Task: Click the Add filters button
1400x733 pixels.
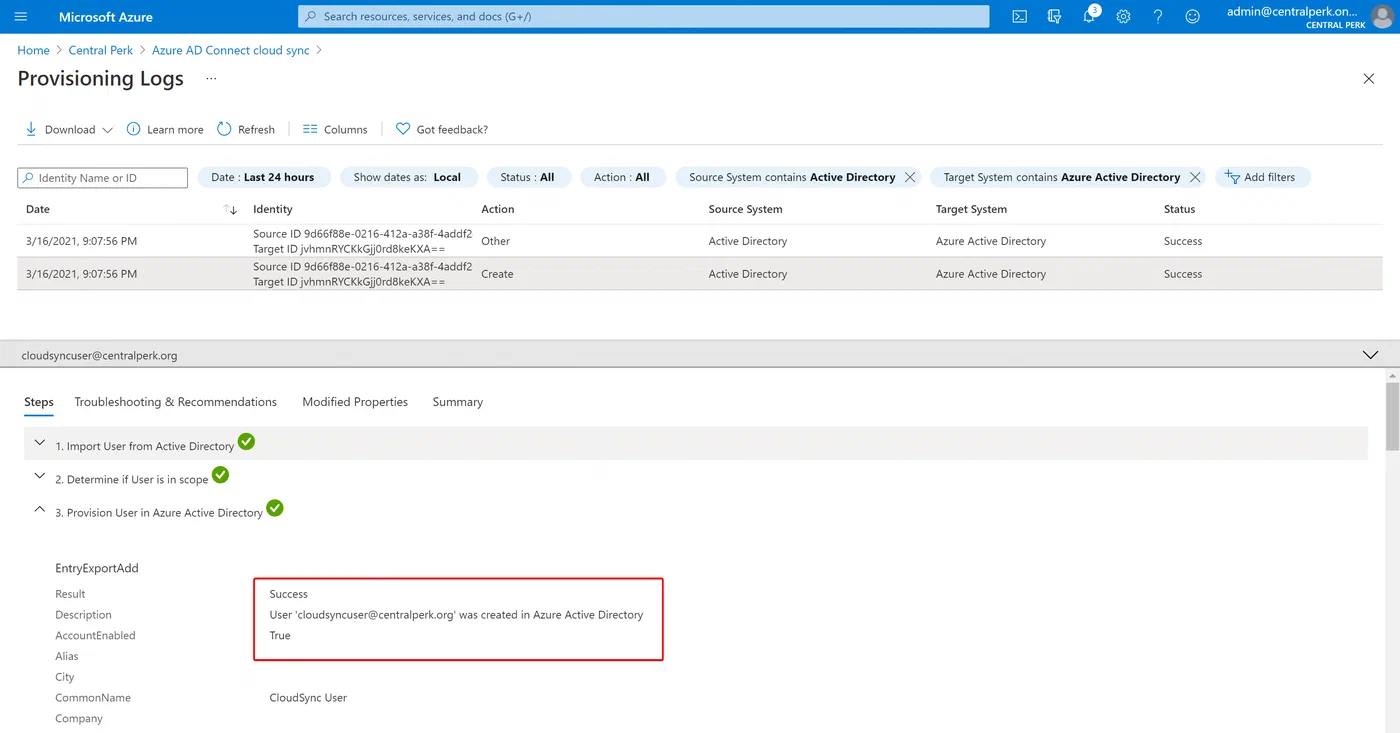Action: click(1263, 177)
